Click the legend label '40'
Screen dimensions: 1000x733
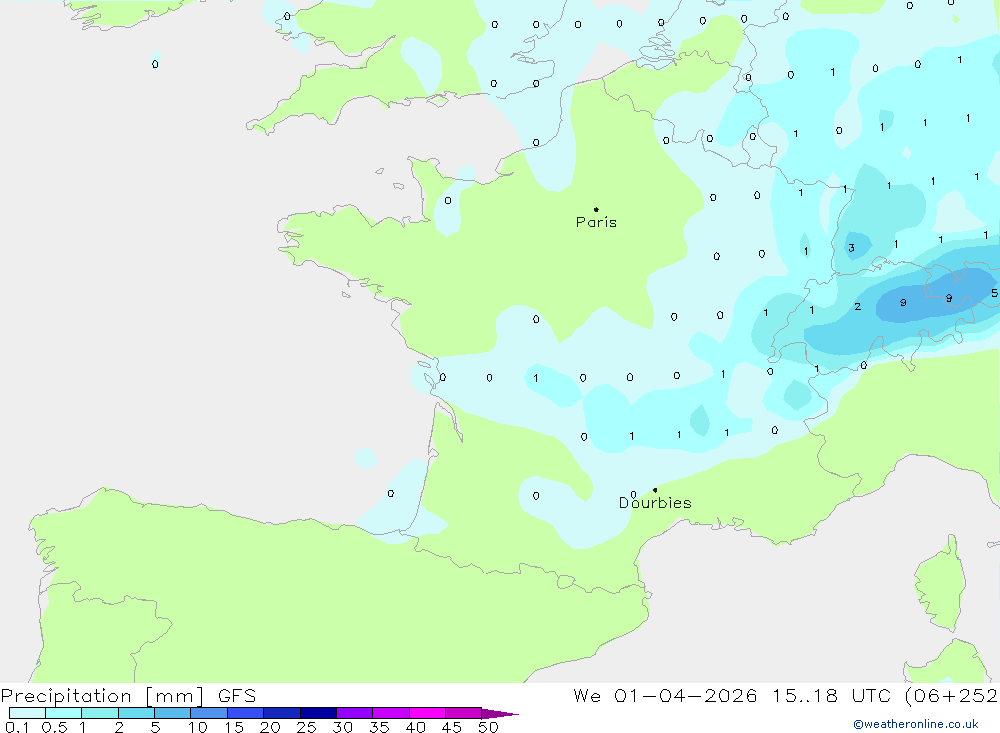(415, 727)
